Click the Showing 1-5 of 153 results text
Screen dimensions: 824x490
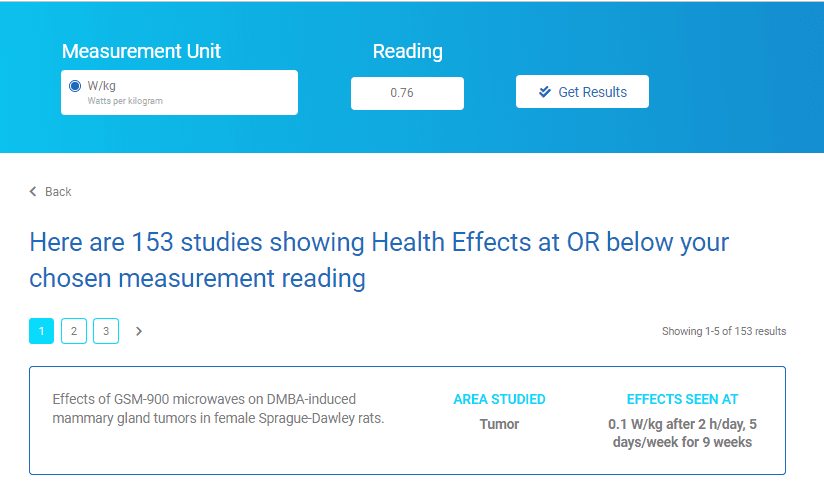pos(724,331)
